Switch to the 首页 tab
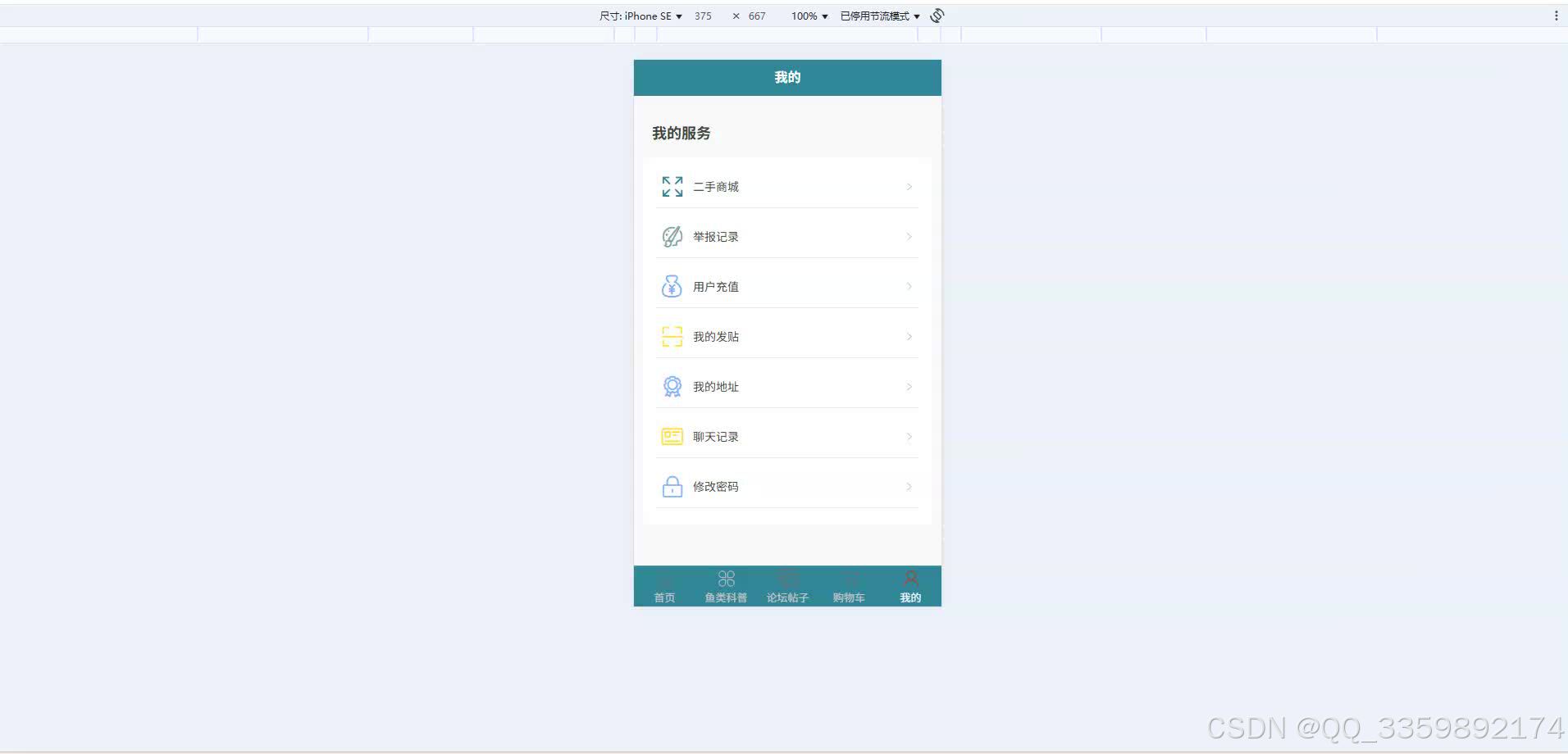 point(663,586)
